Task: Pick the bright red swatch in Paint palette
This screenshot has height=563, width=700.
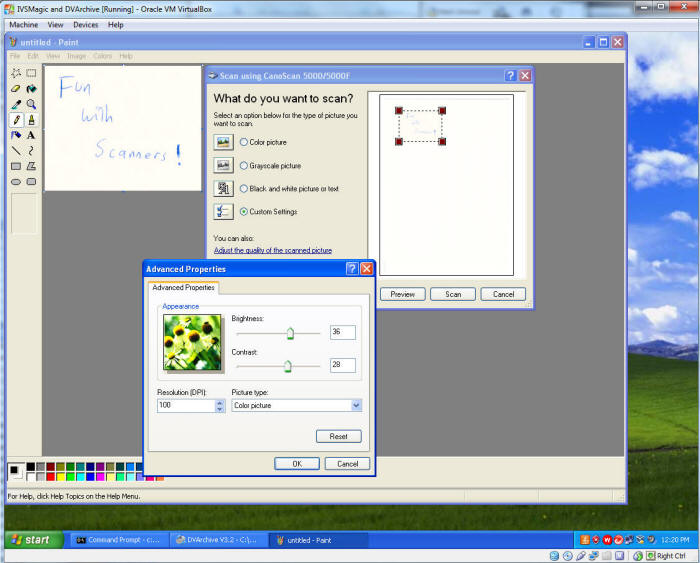Action: click(x=50, y=477)
